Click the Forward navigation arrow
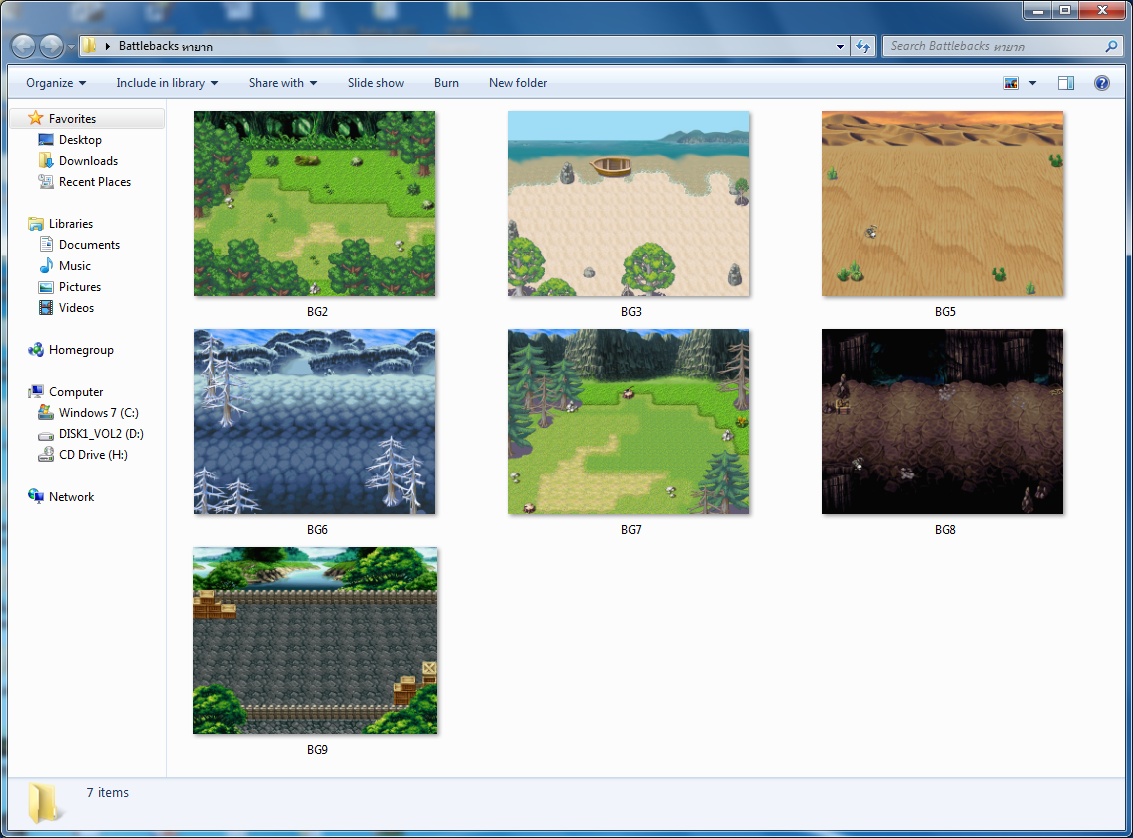 click(51, 46)
